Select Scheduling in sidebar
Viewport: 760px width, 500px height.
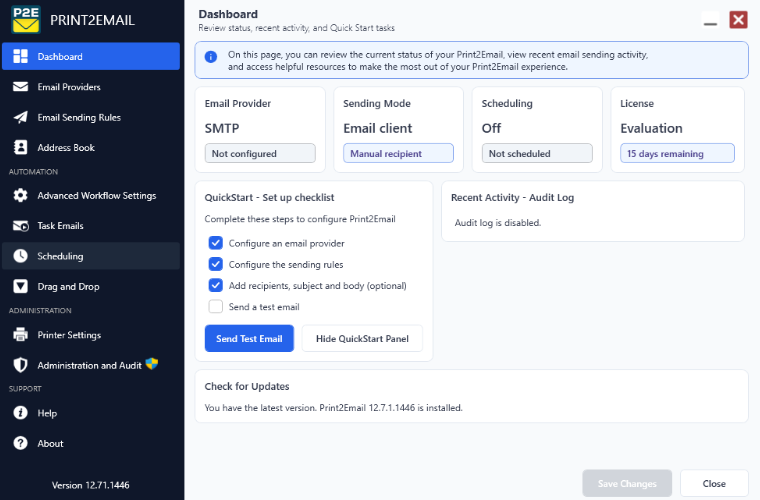click(91, 256)
